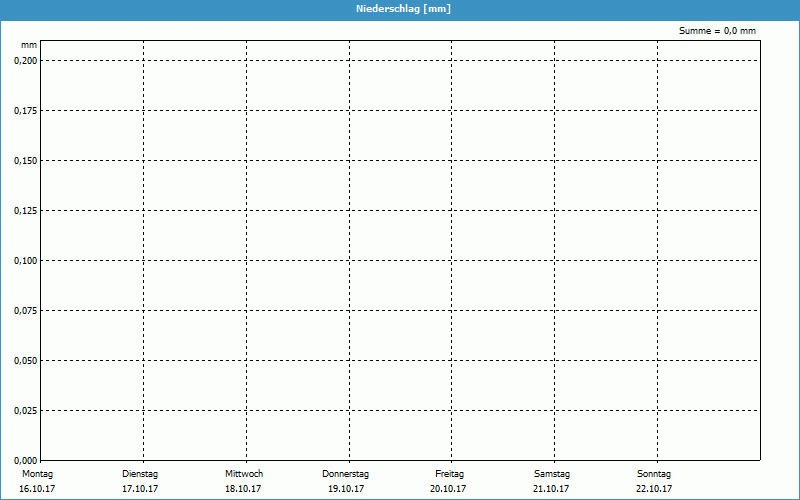The height and width of the screenshot is (500, 800).
Task: Select the Mittwoch day label
Action: [244, 474]
